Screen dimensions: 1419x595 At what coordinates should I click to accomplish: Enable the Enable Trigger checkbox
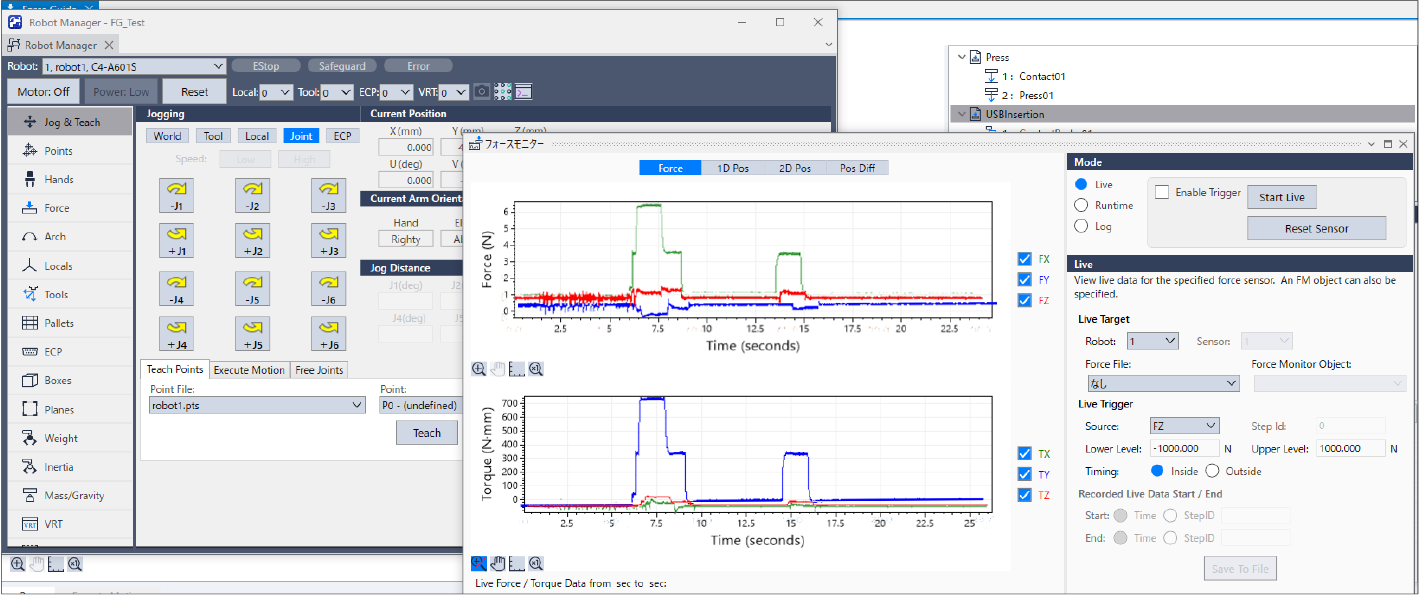(x=1162, y=193)
